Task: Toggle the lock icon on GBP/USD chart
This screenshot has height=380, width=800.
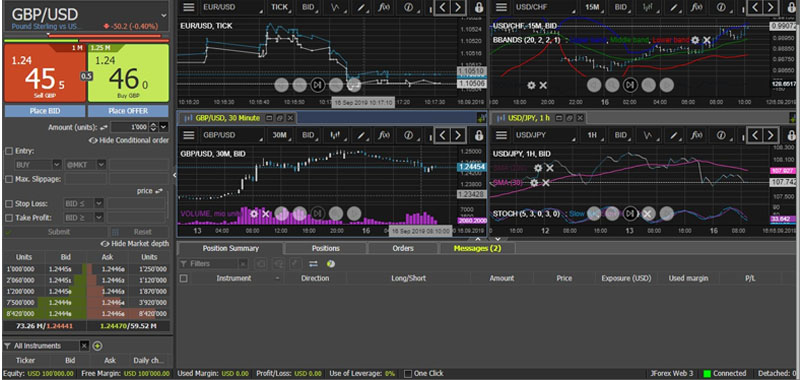Action: (x=479, y=135)
